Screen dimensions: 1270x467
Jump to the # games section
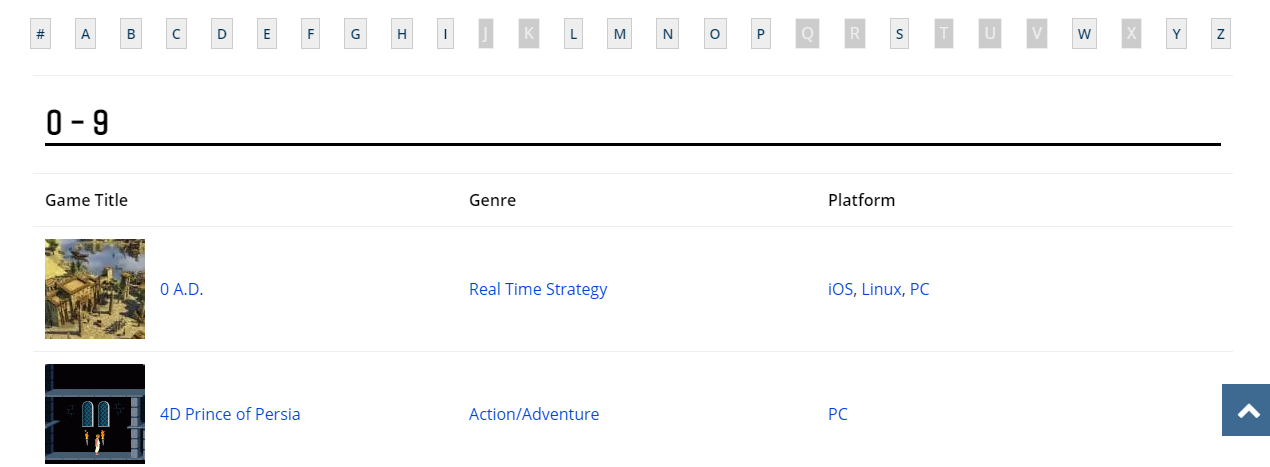pyautogui.click(x=40, y=34)
